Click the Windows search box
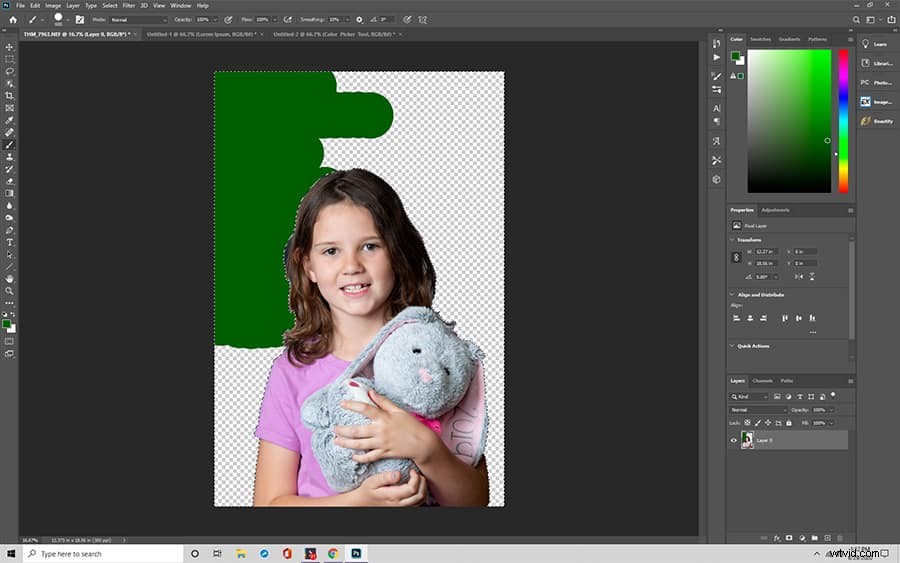Screen dimensions: 900x563 (103, 554)
